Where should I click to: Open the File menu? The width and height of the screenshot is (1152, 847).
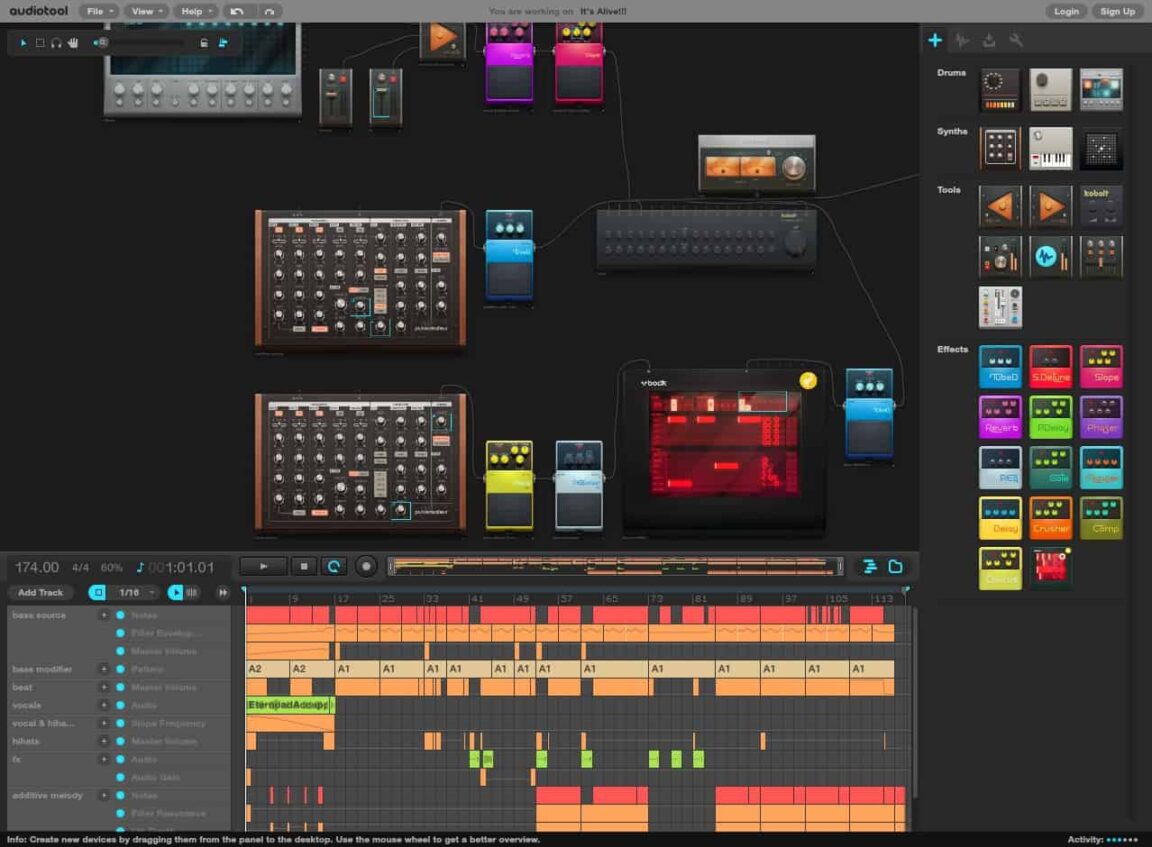(x=97, y=11)
